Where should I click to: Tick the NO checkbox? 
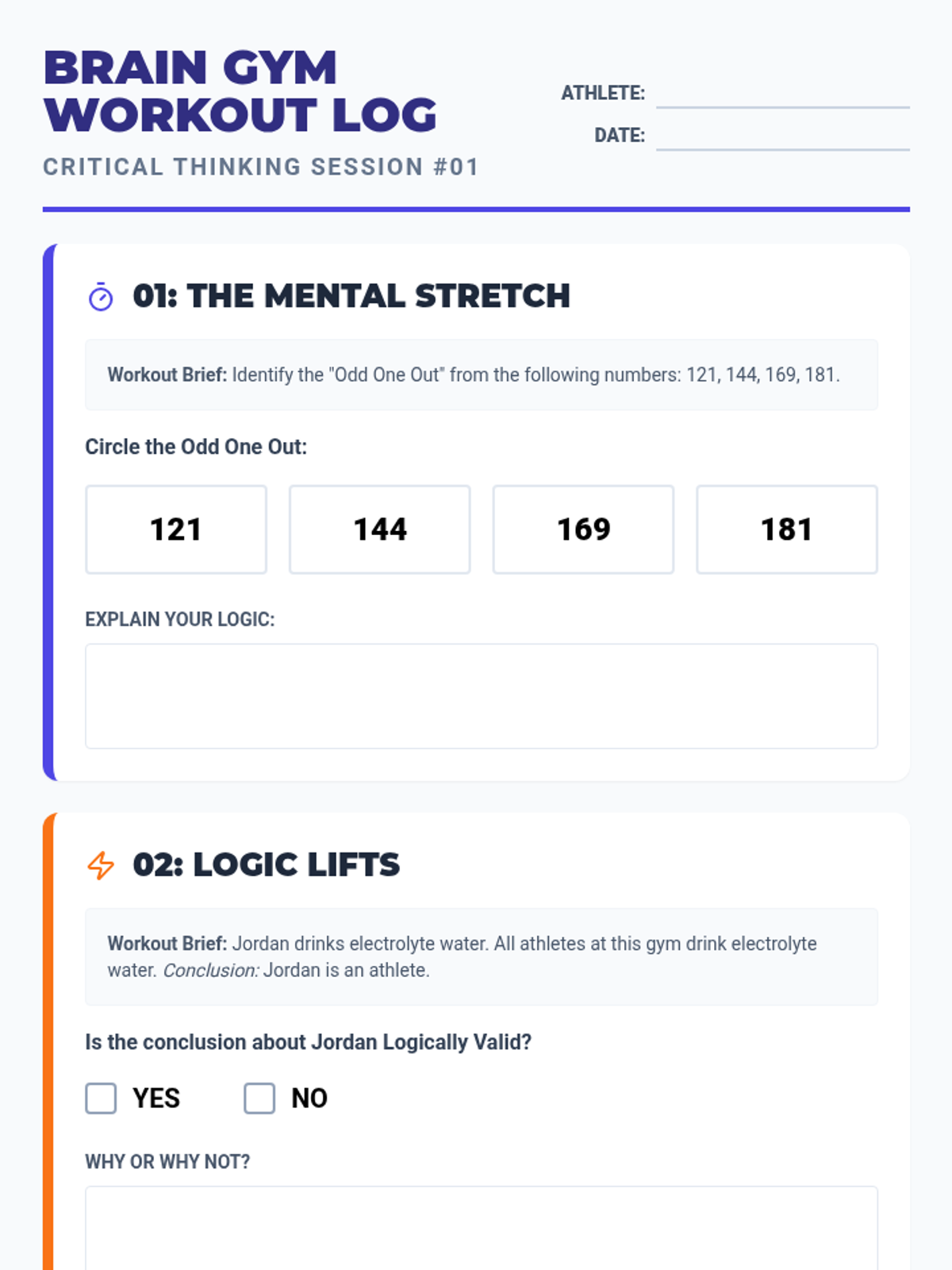259,1099
